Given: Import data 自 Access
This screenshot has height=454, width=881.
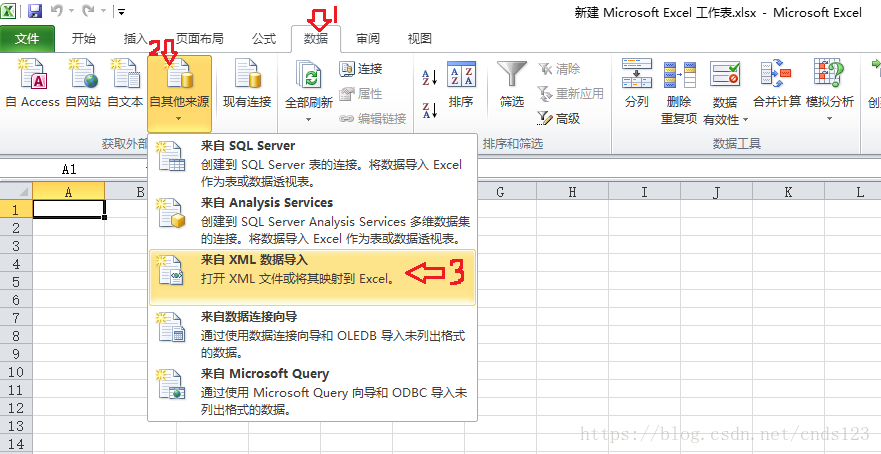Looking at the screenshot, I should tap(33, 83).
